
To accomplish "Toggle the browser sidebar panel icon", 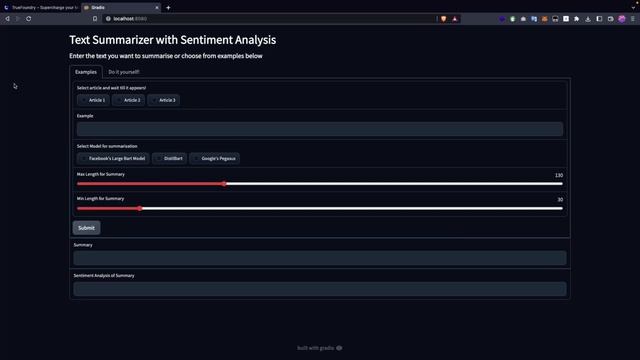I will (599, 19).
